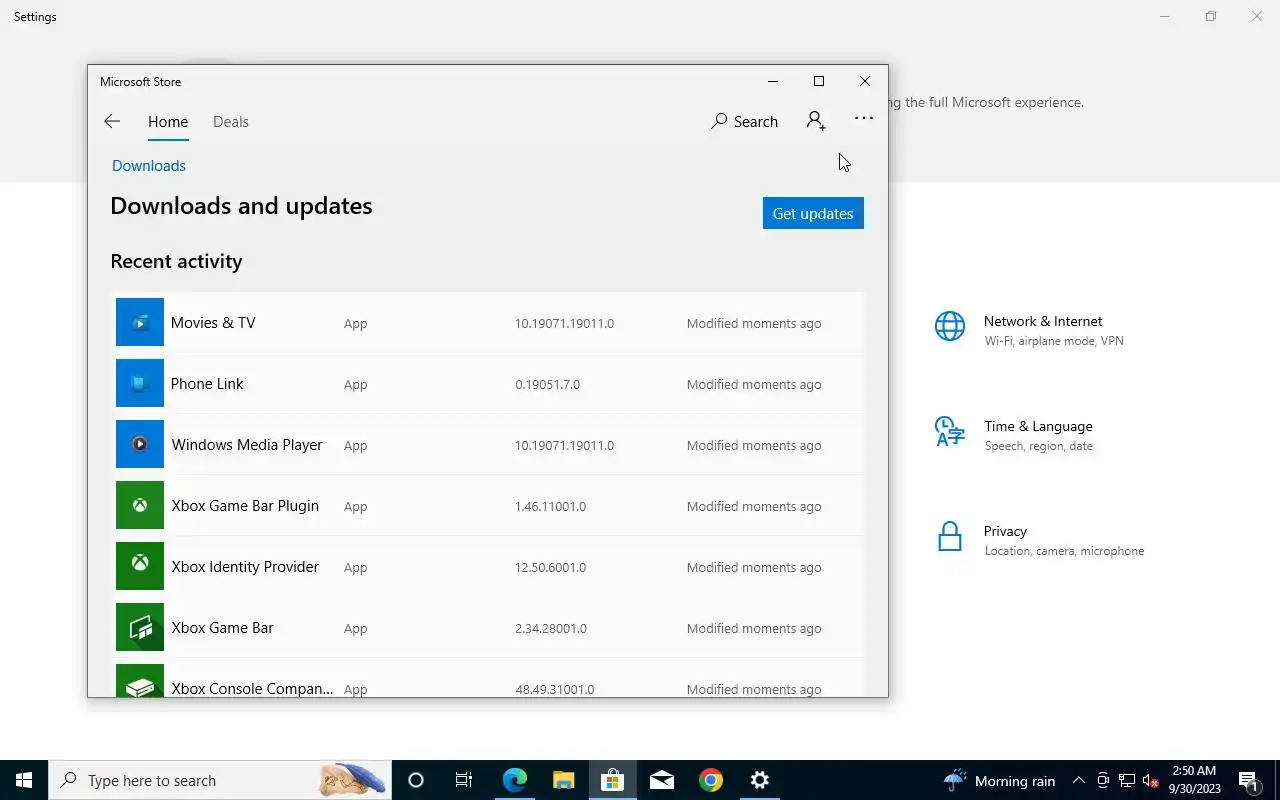Maximize the Microsoft Store window
Viewport: 1280px width, 800px height.
click(x=819, y=81)
